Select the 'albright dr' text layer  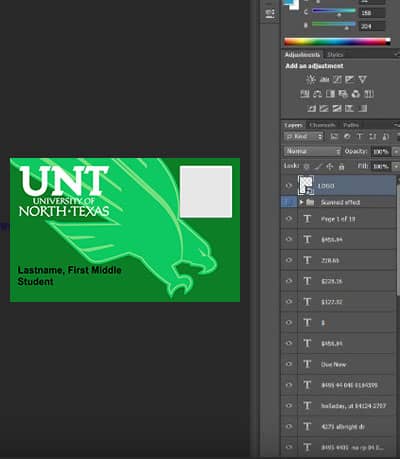[x=347, y=426]
